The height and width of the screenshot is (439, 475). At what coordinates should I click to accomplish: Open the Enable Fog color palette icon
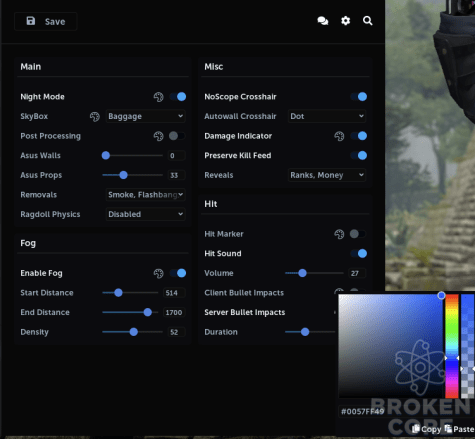159,273
